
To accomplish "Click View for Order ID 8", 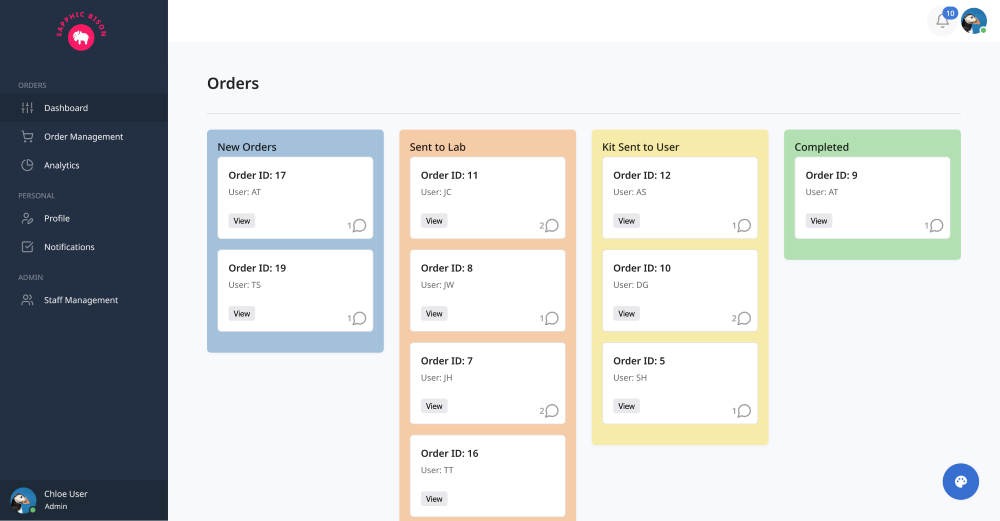I will point(434,314).
